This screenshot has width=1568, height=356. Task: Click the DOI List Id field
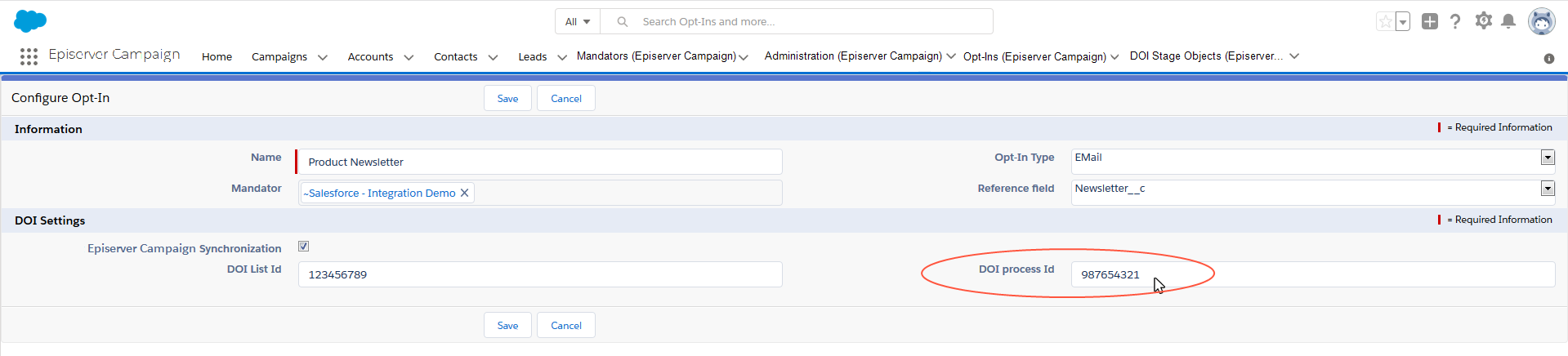pos(540,274)
